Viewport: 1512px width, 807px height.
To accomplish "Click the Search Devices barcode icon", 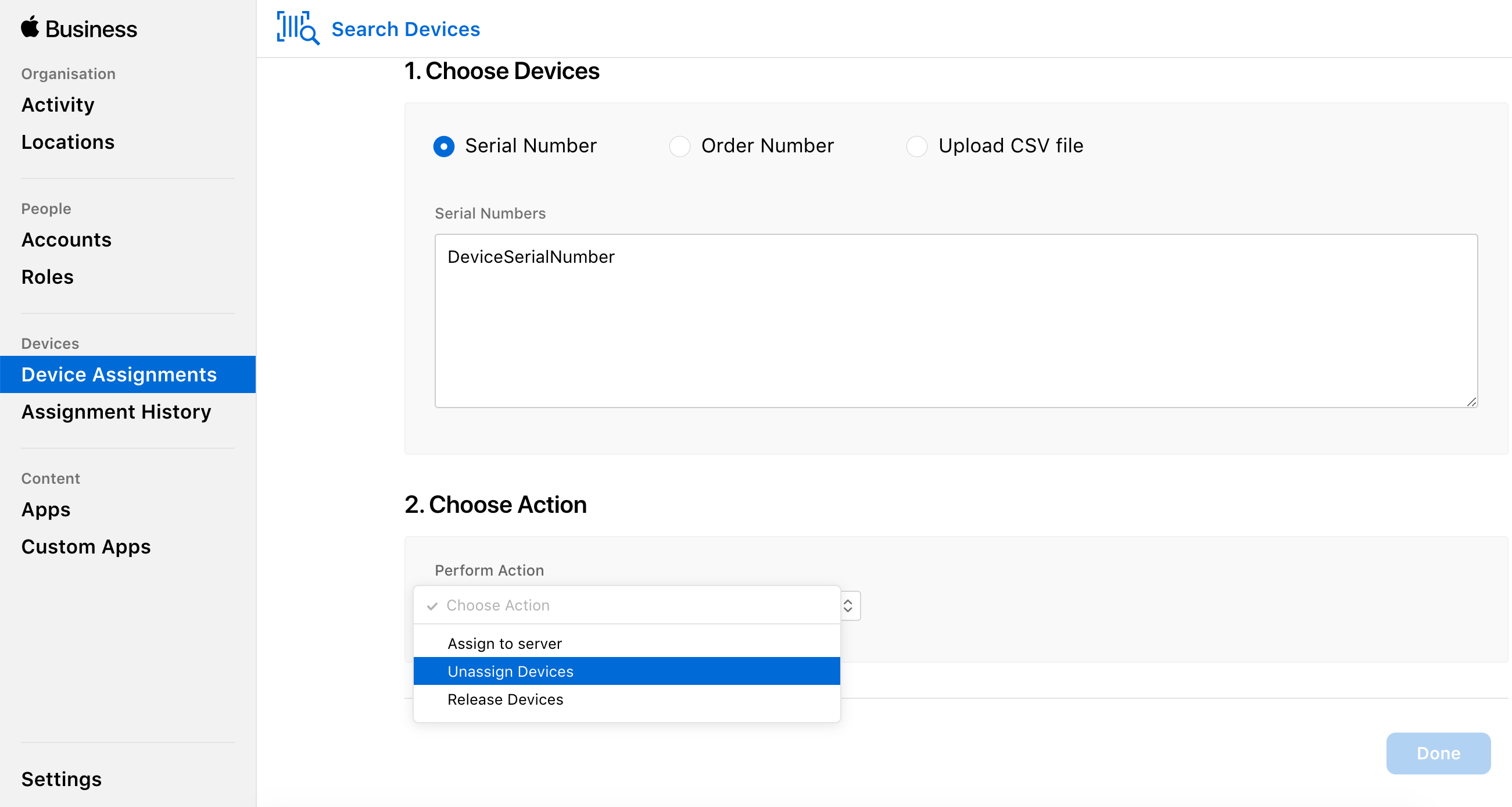I will pos(298,27).
